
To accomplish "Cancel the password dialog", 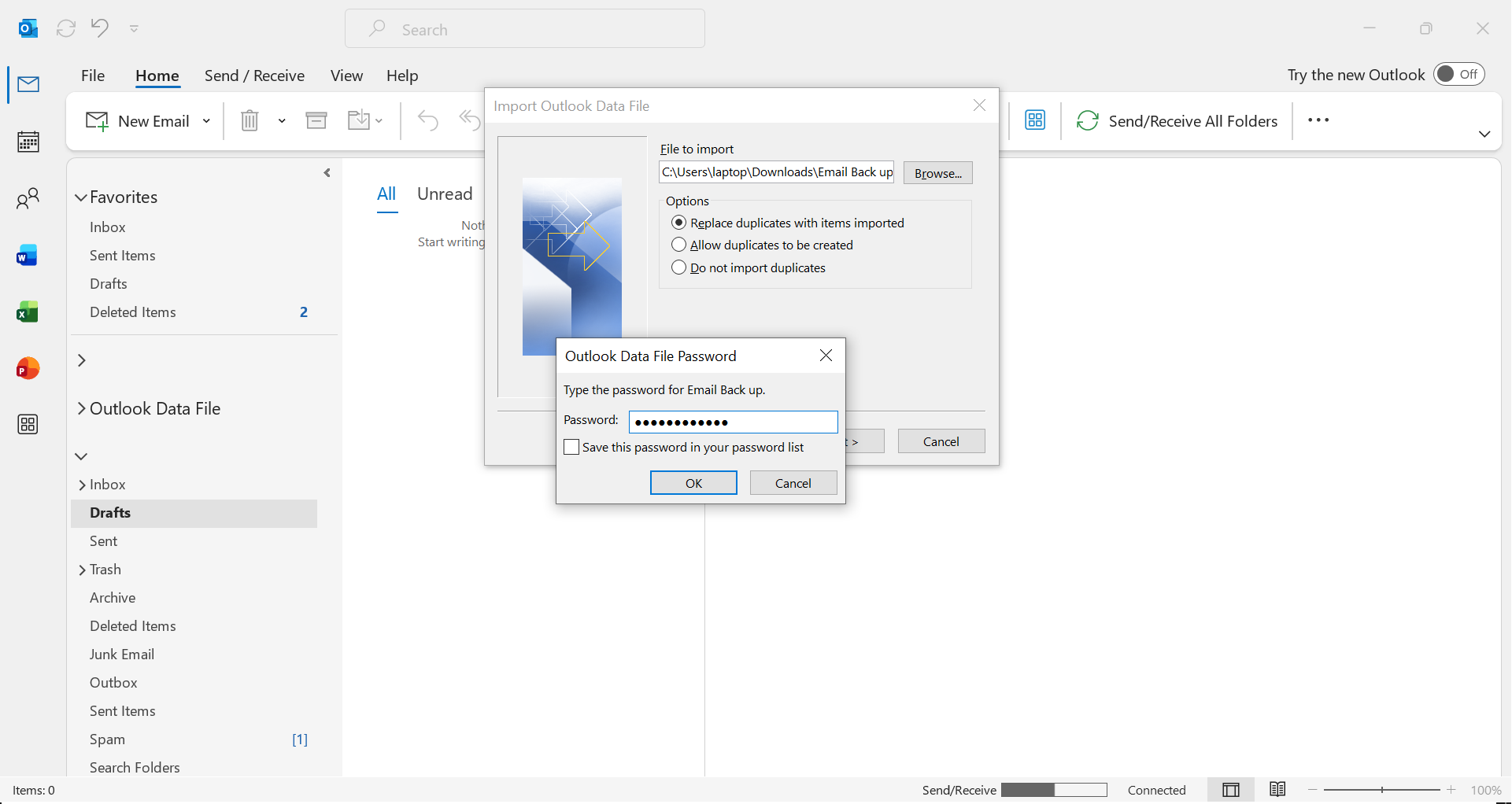I will (793, 483).
